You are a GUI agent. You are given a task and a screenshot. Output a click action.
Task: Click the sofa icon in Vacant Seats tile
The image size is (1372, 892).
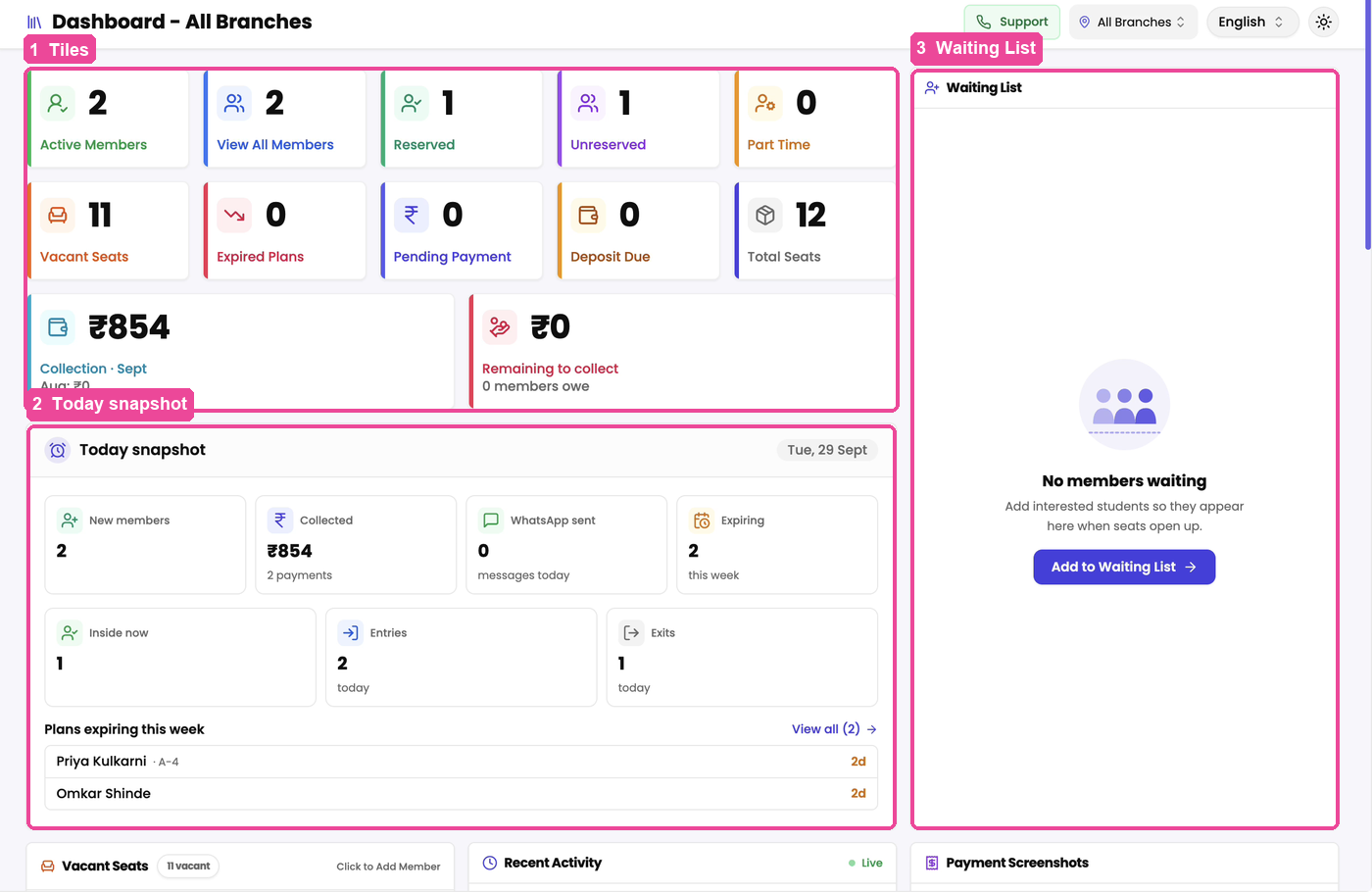(58, 215)
